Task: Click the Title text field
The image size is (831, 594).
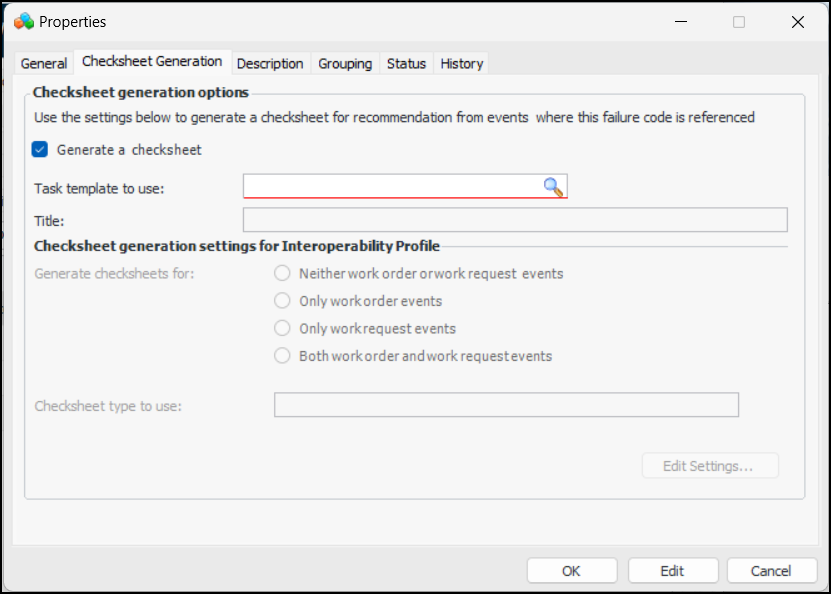Action: (515, 220)
